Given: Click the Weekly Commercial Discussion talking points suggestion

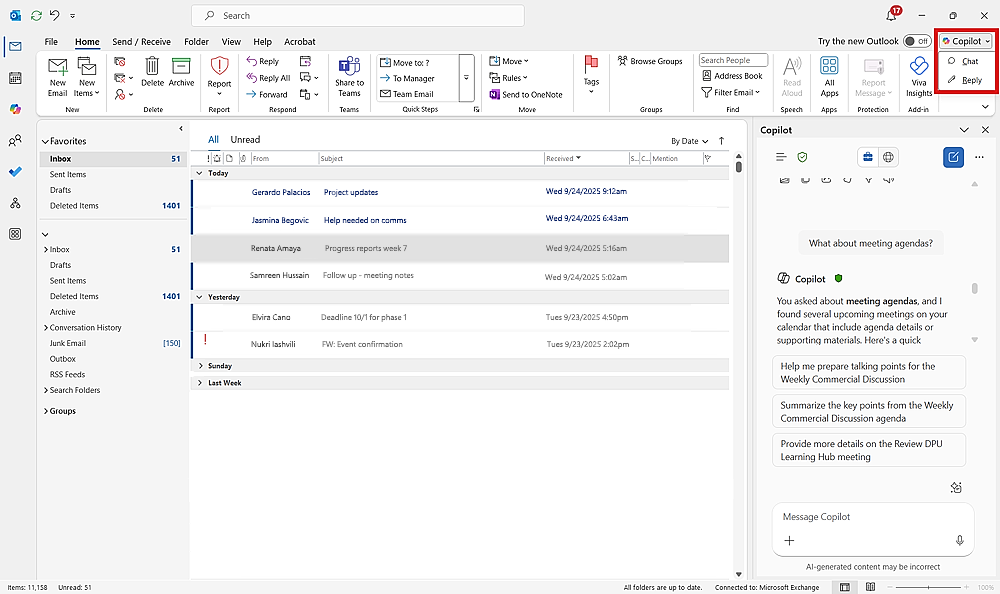Looking at the screenshot, I should (x=868, y=373).
